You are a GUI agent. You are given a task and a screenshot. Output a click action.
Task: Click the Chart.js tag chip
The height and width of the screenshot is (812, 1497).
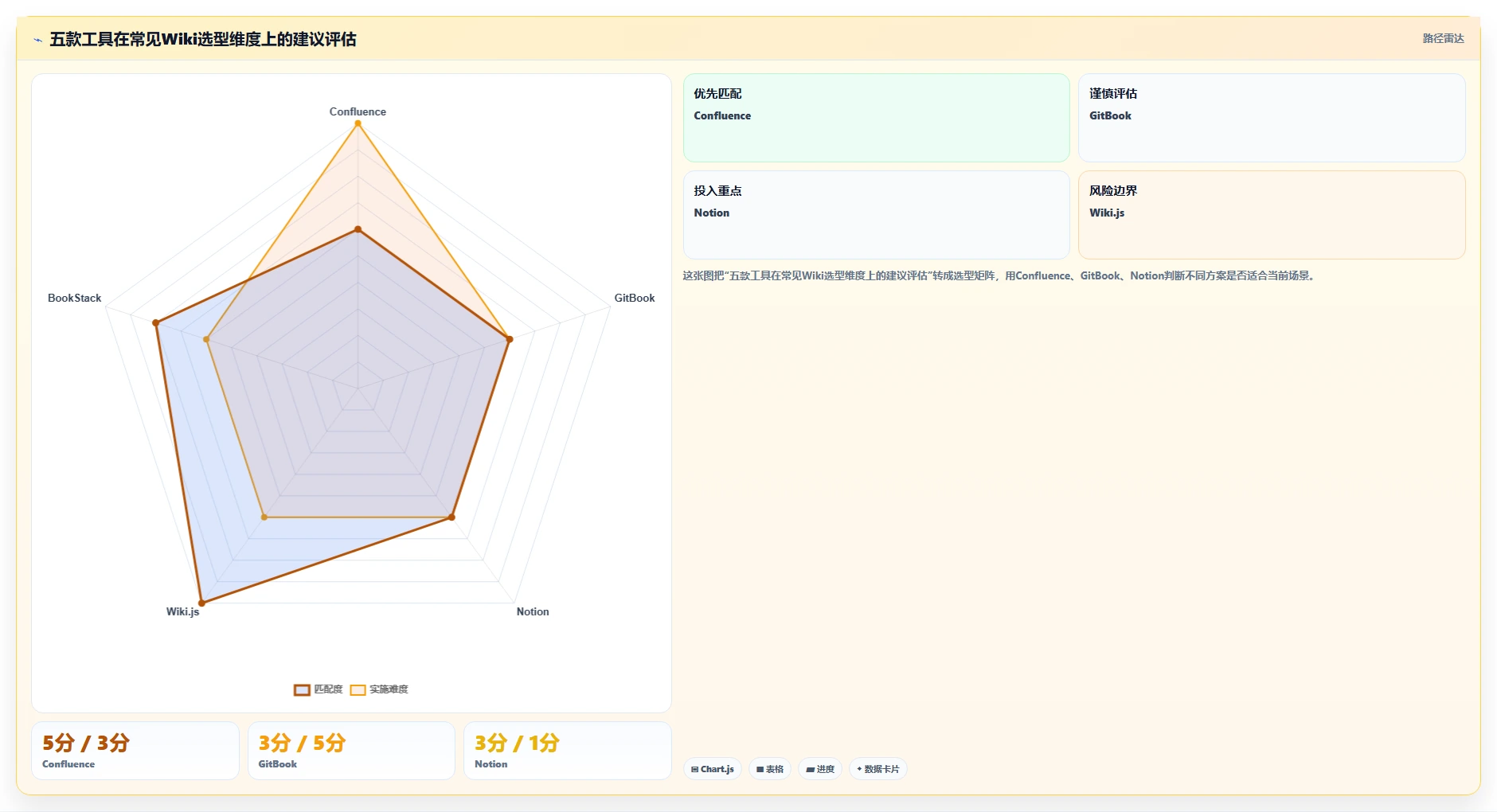click(x=713, y=769)
